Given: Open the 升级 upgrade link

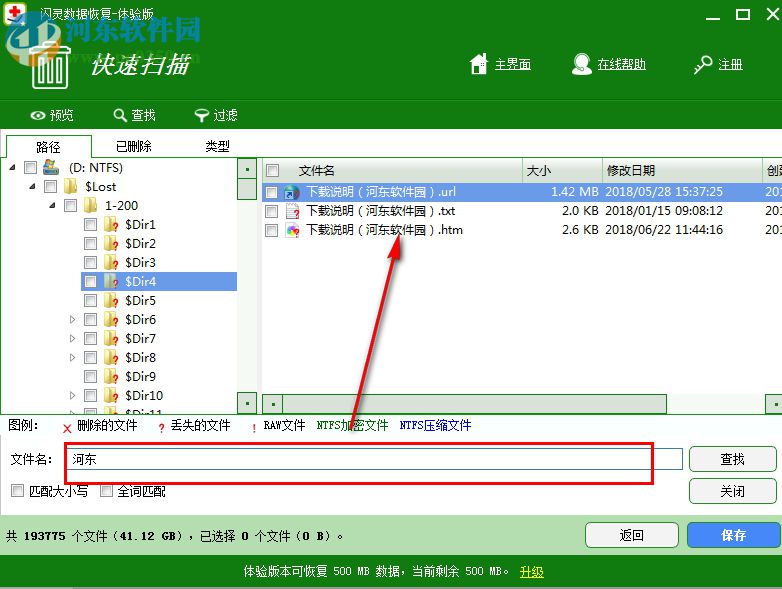Looking at the screenshot, I should (x=532, y=572).
